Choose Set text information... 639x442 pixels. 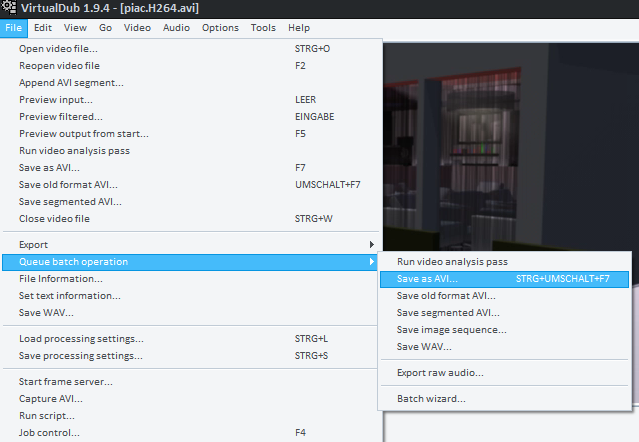191,296
